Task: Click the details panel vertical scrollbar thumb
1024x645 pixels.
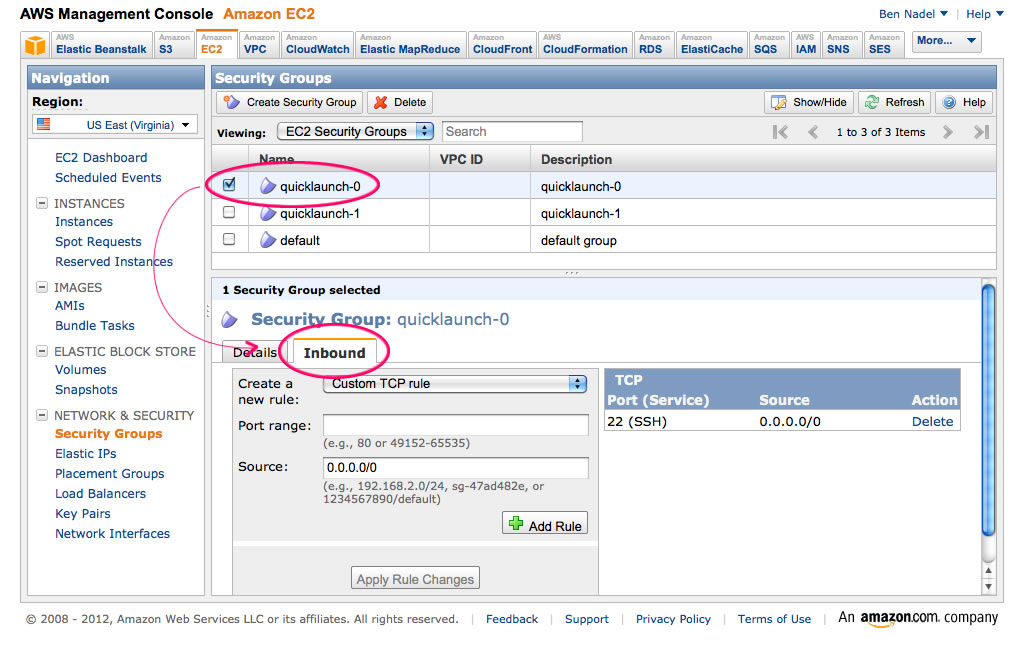Action: [989, 410]
